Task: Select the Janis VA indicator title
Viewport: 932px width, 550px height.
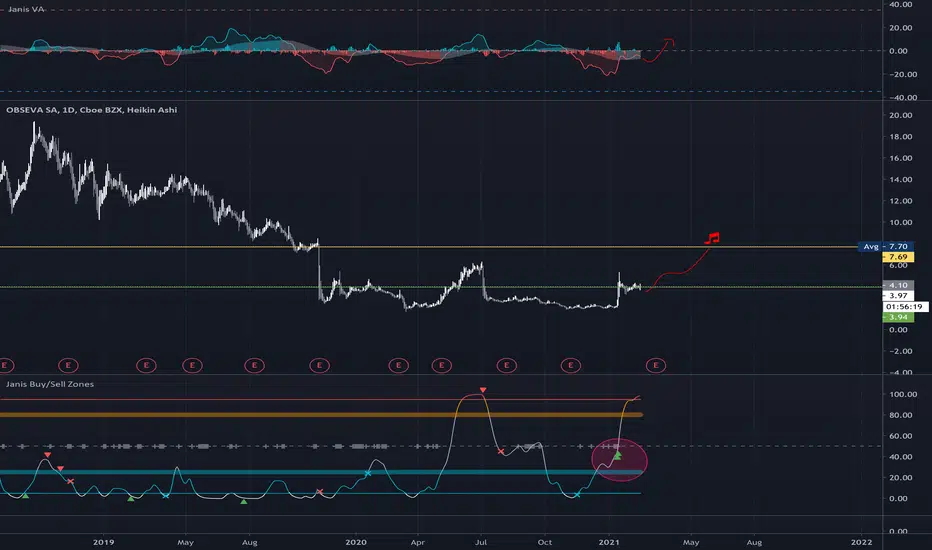Action: pos(26,10)
